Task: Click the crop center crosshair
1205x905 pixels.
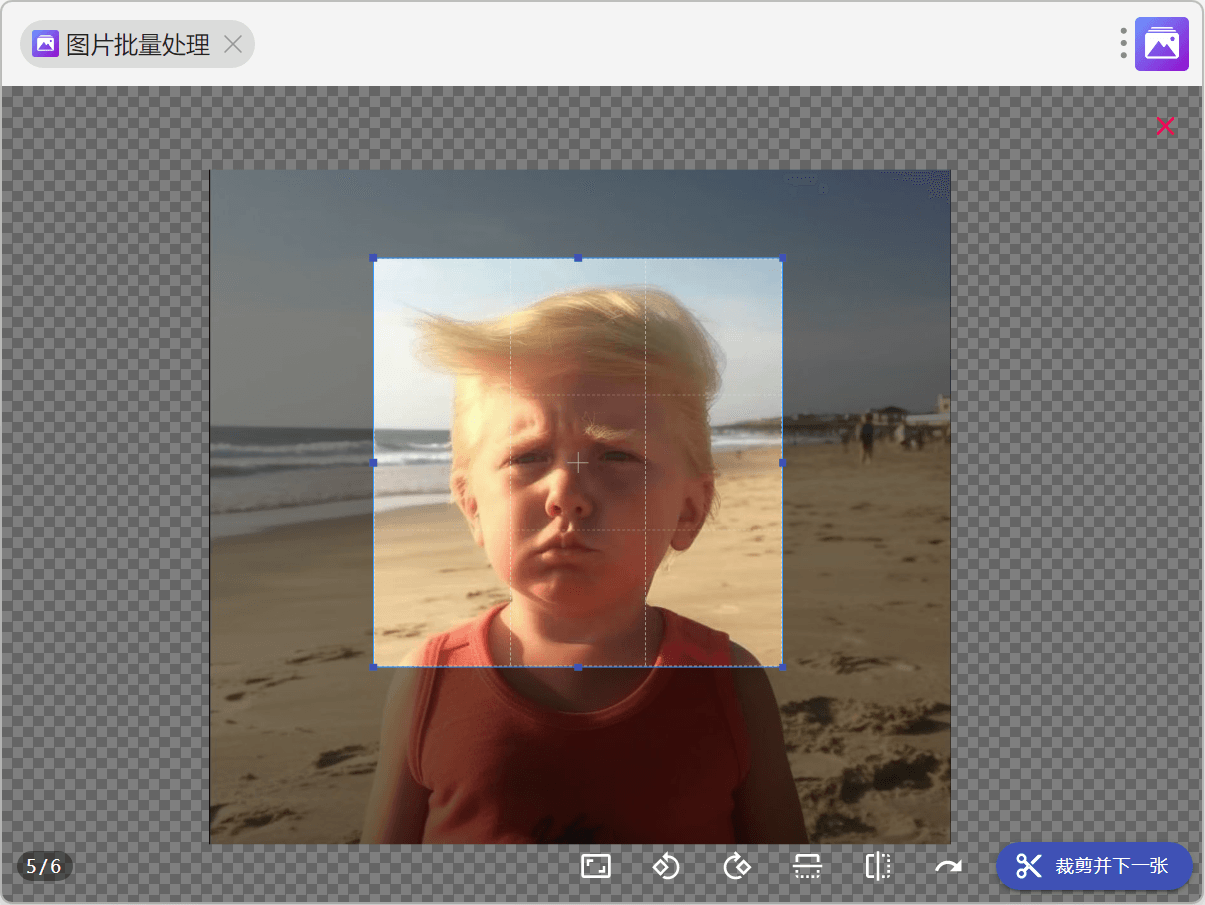Action: (x=578, y=462)
